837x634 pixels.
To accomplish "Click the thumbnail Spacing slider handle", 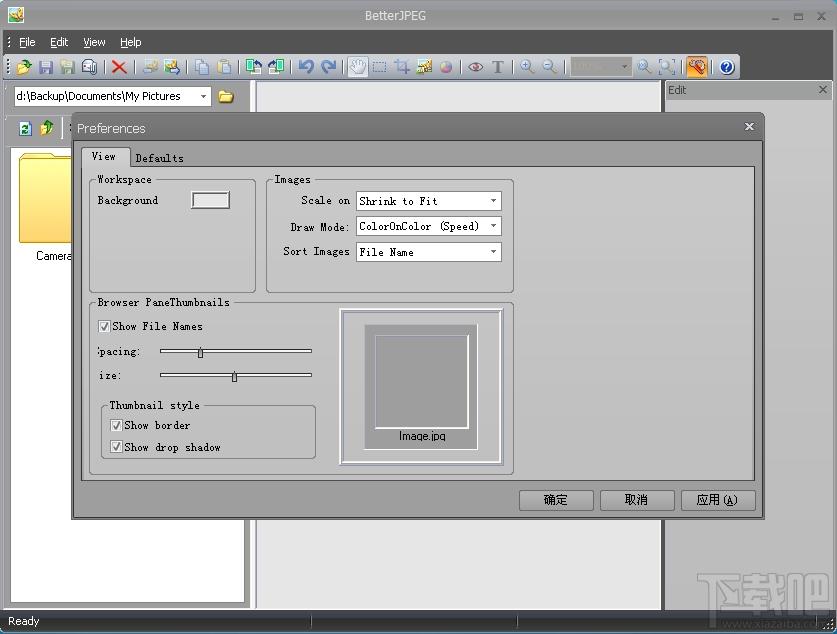I will (200, 352).
